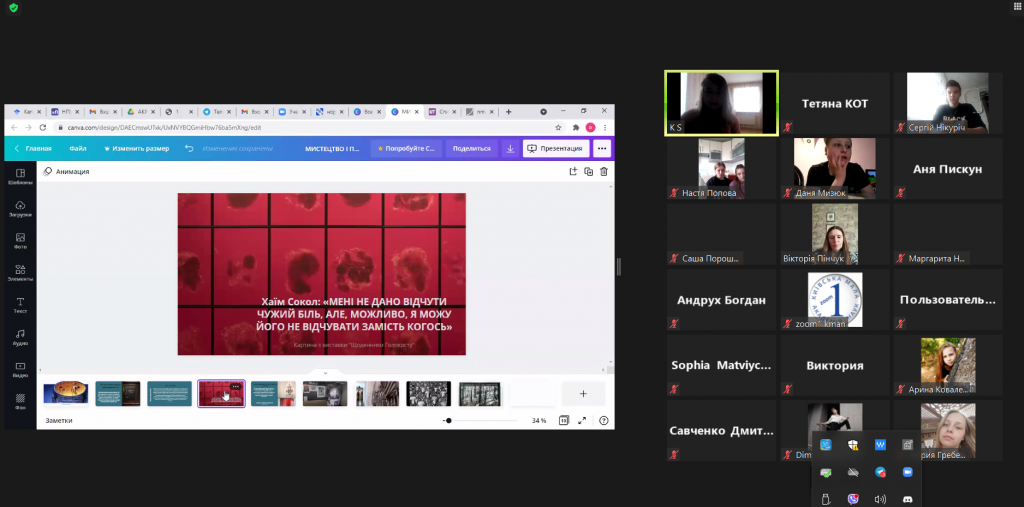Open the three-dots menu on selected slide thumbnail
The image size is (1024, 507).
(x=236, y=387)
